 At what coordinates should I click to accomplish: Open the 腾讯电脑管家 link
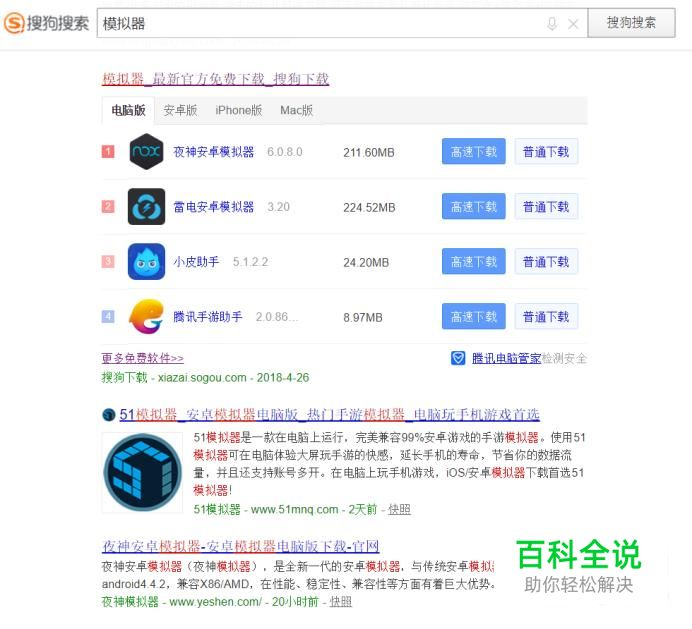pyautogui.click(x=506, y=358)
